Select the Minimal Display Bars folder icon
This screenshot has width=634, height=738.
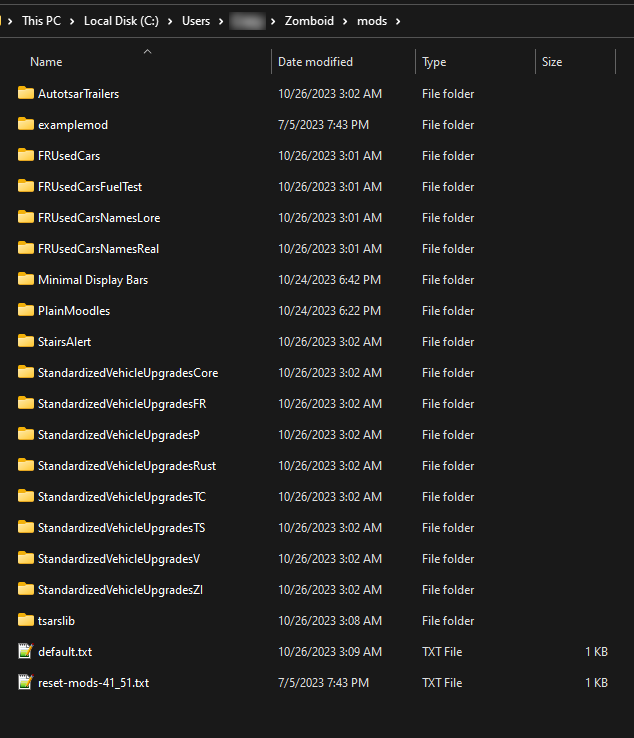(x=26, y=279)
